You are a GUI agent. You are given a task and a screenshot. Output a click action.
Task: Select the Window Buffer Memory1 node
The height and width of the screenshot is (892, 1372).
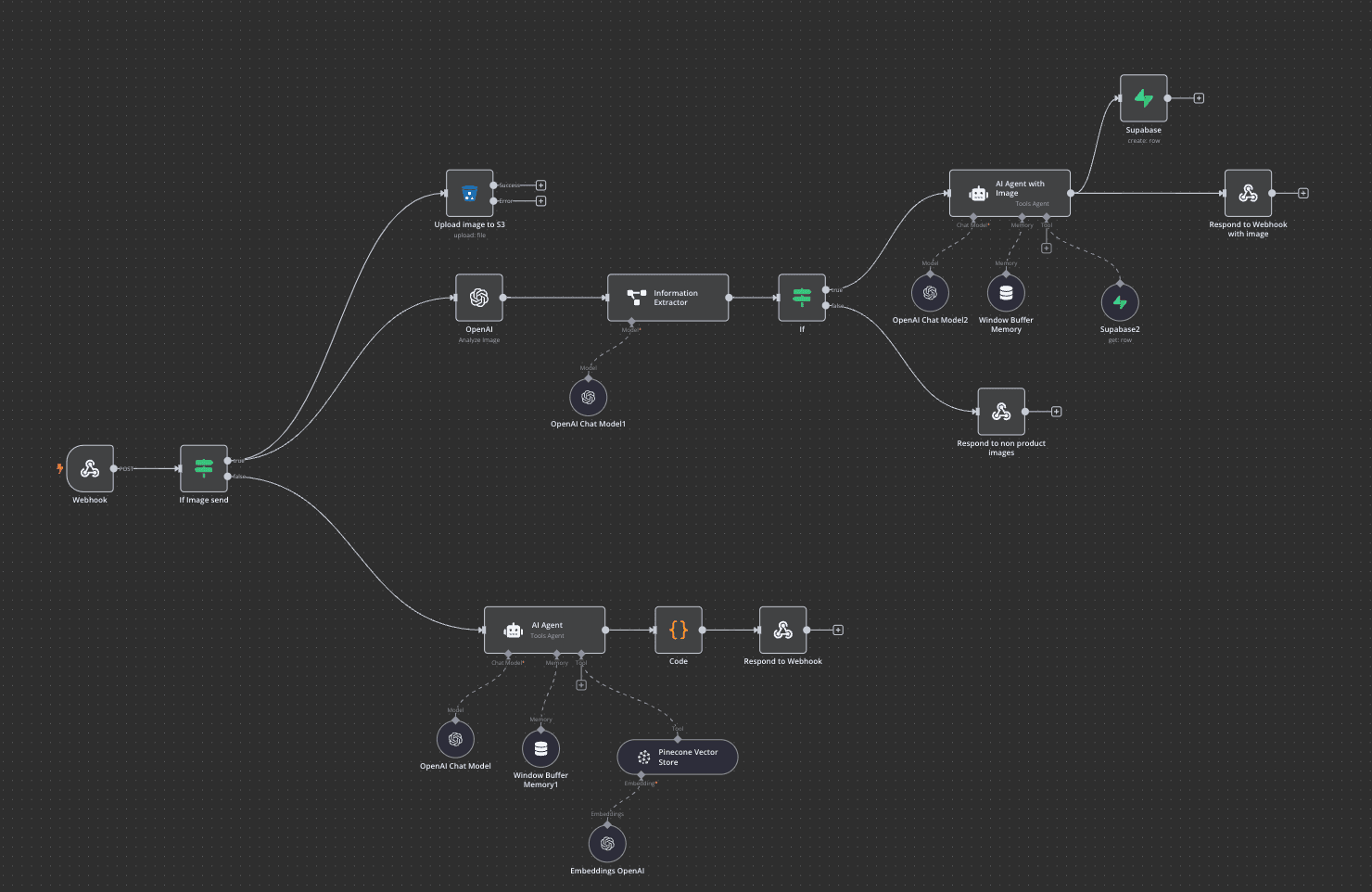coord(540,748)
